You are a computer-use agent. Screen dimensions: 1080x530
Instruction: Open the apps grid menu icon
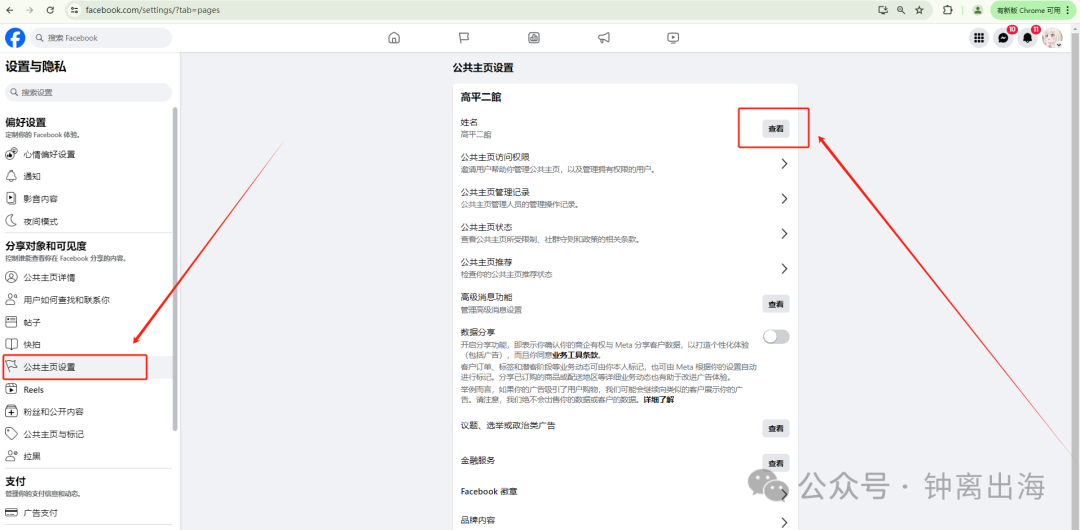(x=978, y=38)
